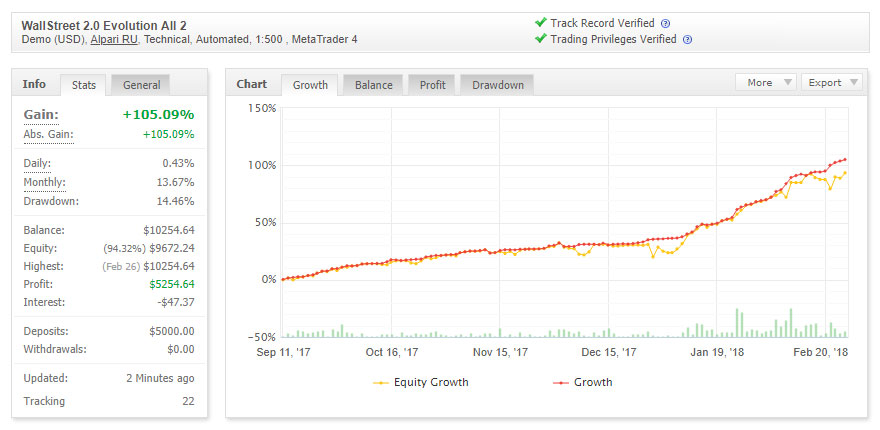Screen dimensions: 880x430
Task: Click the -50% y-axis label
Action: pyautogui.click(x=261, y=337)
